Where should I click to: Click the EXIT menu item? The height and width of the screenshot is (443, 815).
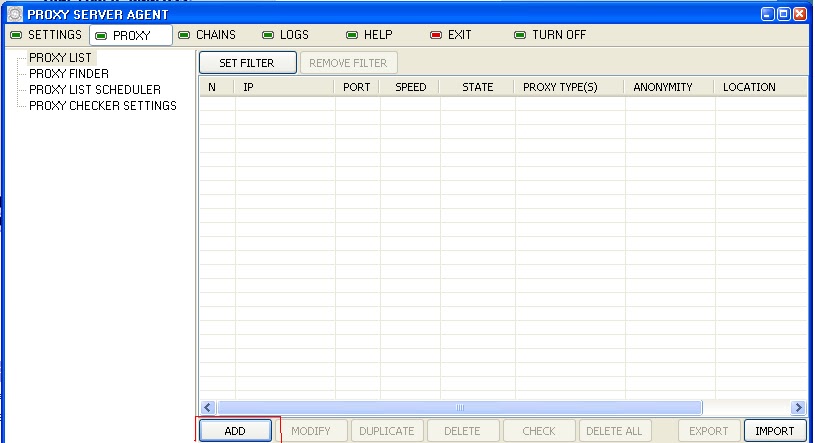coord(451,35)
